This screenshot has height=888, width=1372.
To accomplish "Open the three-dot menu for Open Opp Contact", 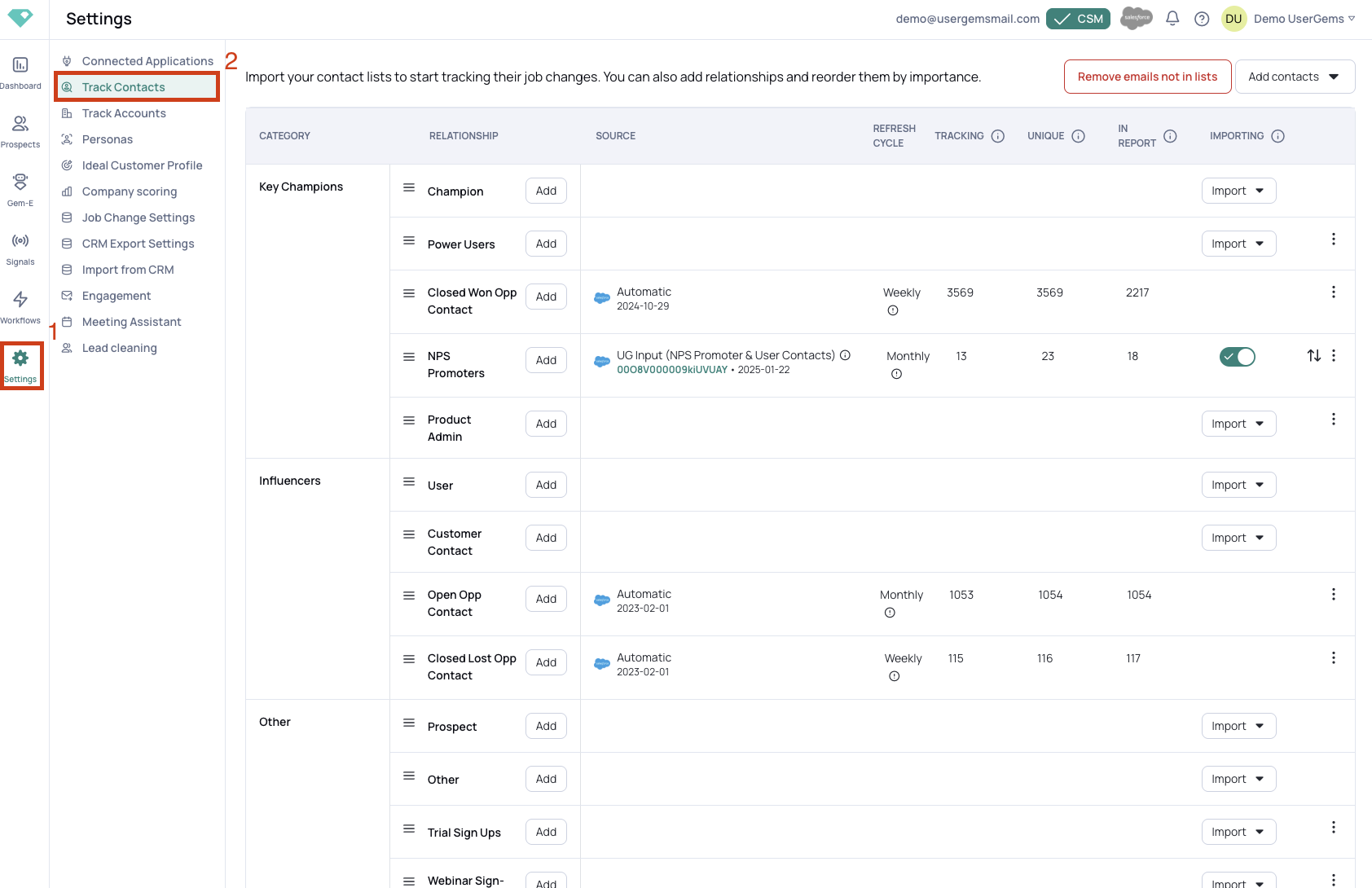I will click(1333, 594).
